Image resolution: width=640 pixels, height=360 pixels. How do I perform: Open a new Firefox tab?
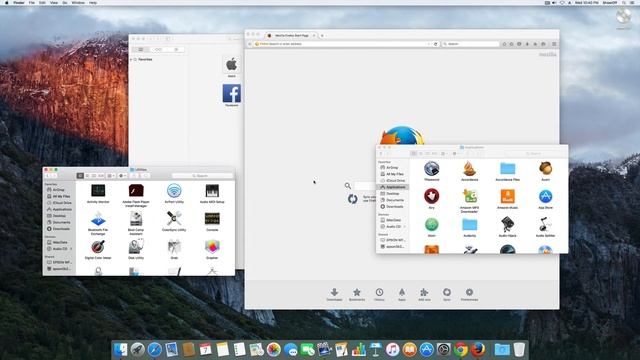(x=322, y=36)
